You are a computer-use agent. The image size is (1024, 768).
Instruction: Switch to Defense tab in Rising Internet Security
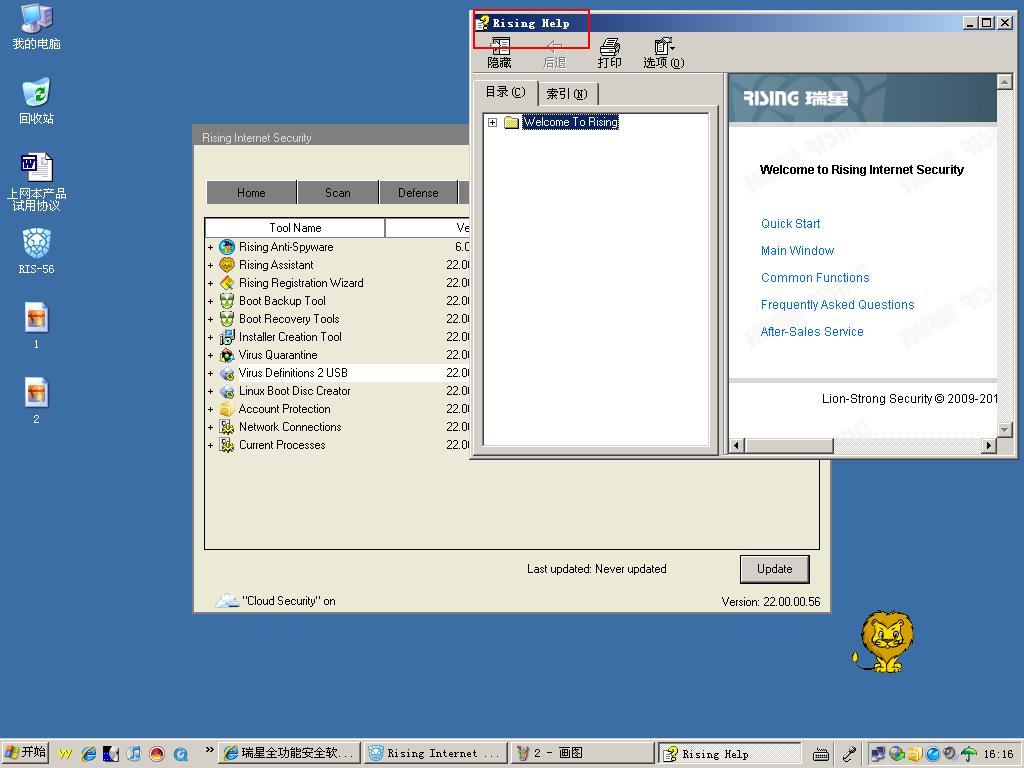click(418, 193)
